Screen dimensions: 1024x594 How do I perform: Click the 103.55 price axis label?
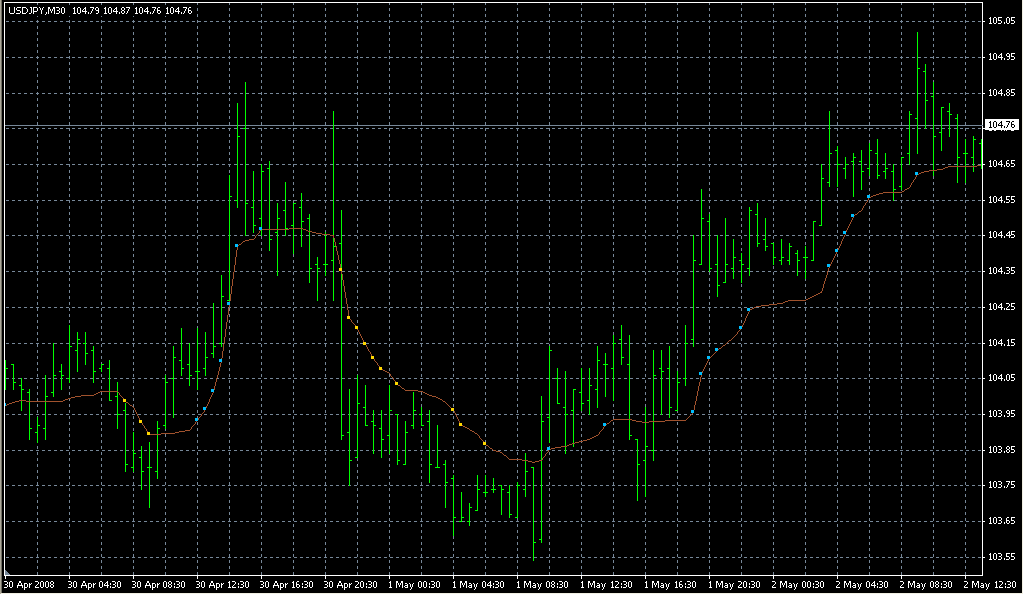coord(1001,557)
